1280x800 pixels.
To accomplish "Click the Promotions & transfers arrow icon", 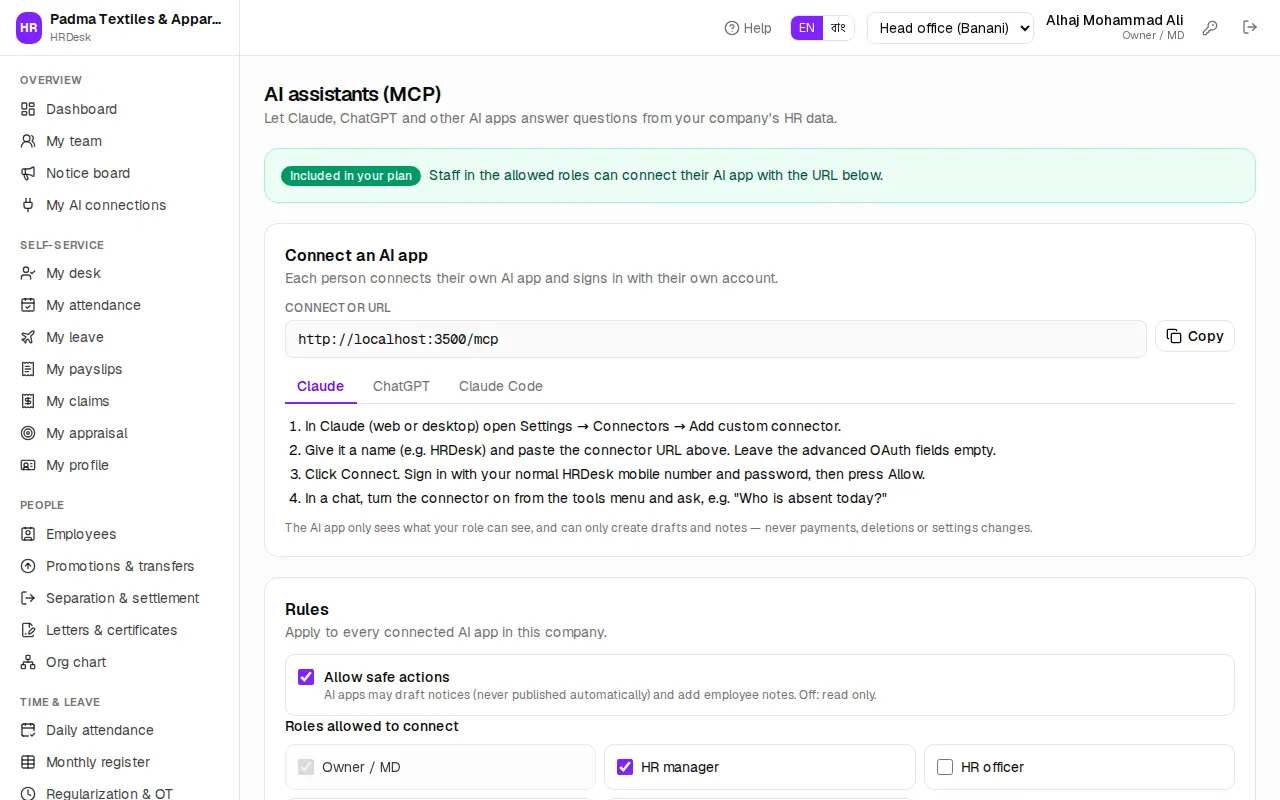I will pyautogui.click(x=28, y=566).
